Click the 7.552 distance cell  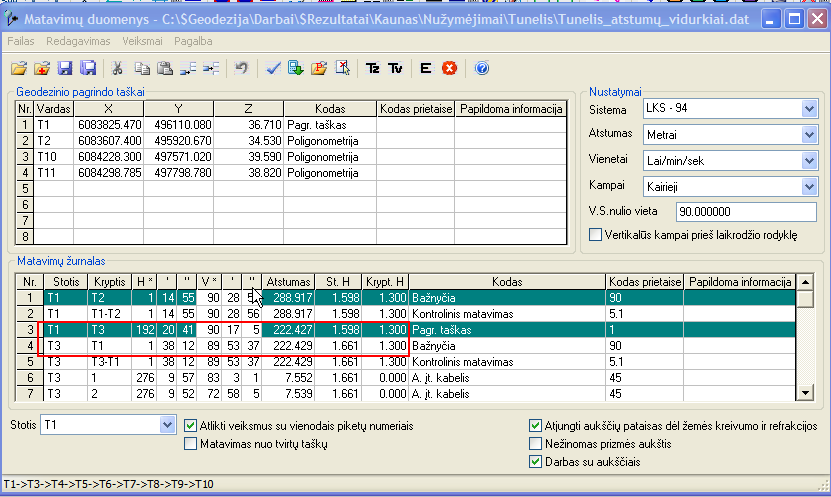[x=288, y=378]
